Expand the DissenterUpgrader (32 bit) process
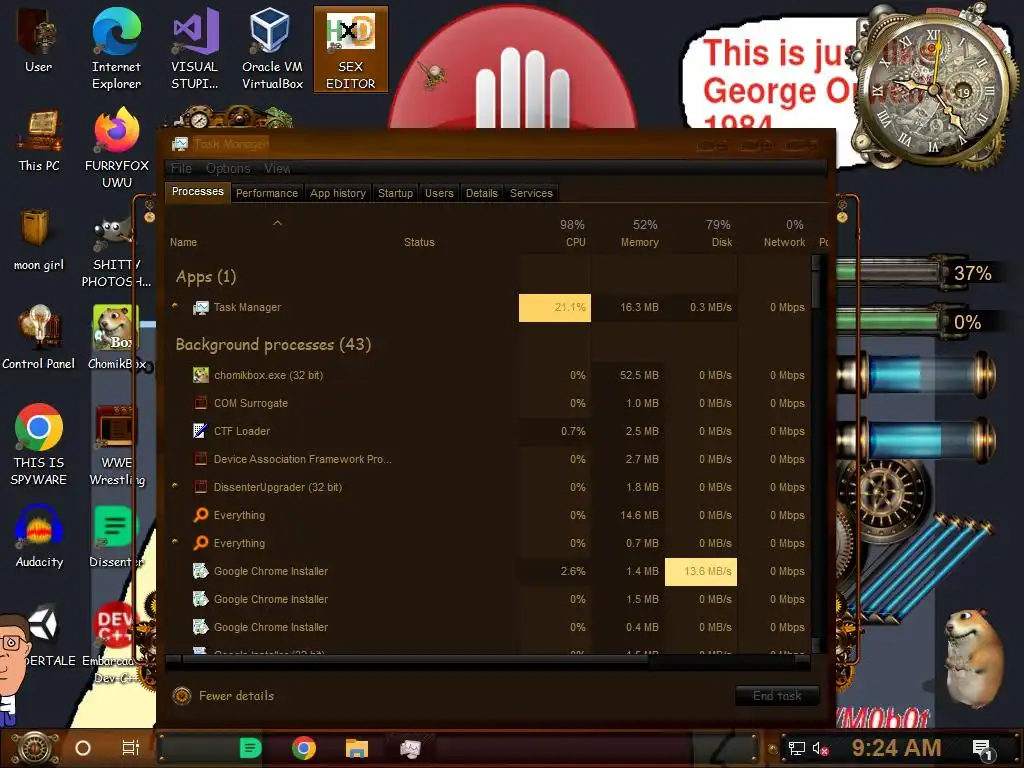Image resolution: width=1024 pixels, height=768 pixels. coord(174,486)
